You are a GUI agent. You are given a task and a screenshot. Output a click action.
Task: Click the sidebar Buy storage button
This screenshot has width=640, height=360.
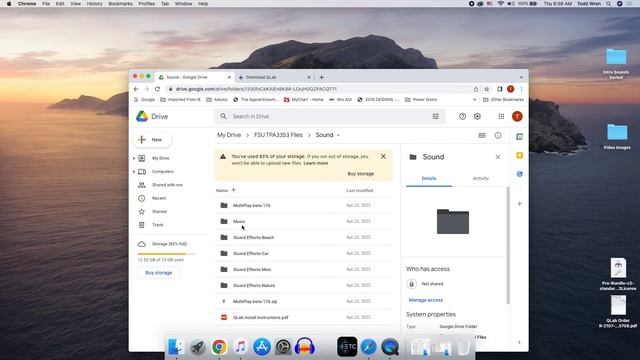(159, 273)
